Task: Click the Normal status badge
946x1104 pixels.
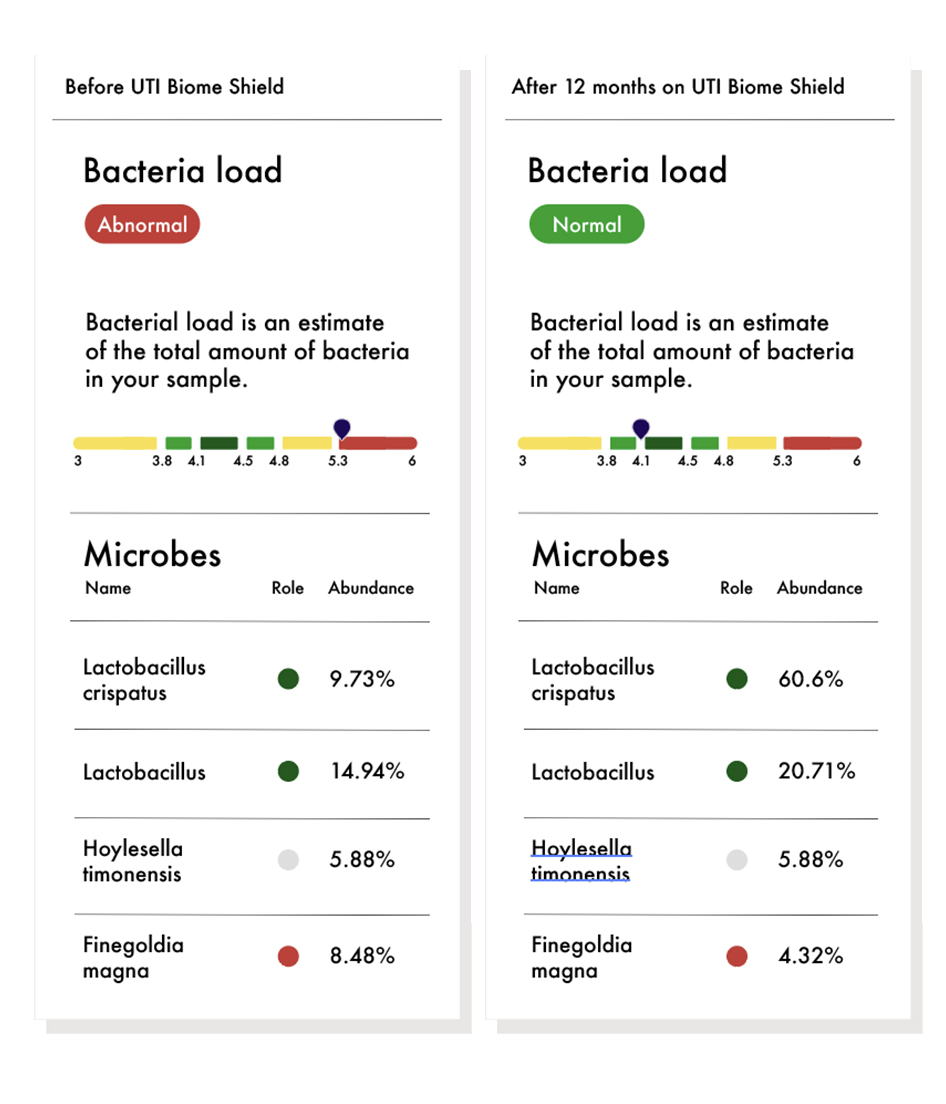Action: click(x=587, y=224)
